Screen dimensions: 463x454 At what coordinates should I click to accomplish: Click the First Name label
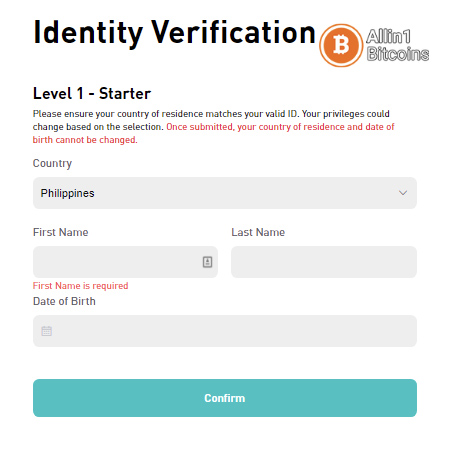(x=61, y=232)
